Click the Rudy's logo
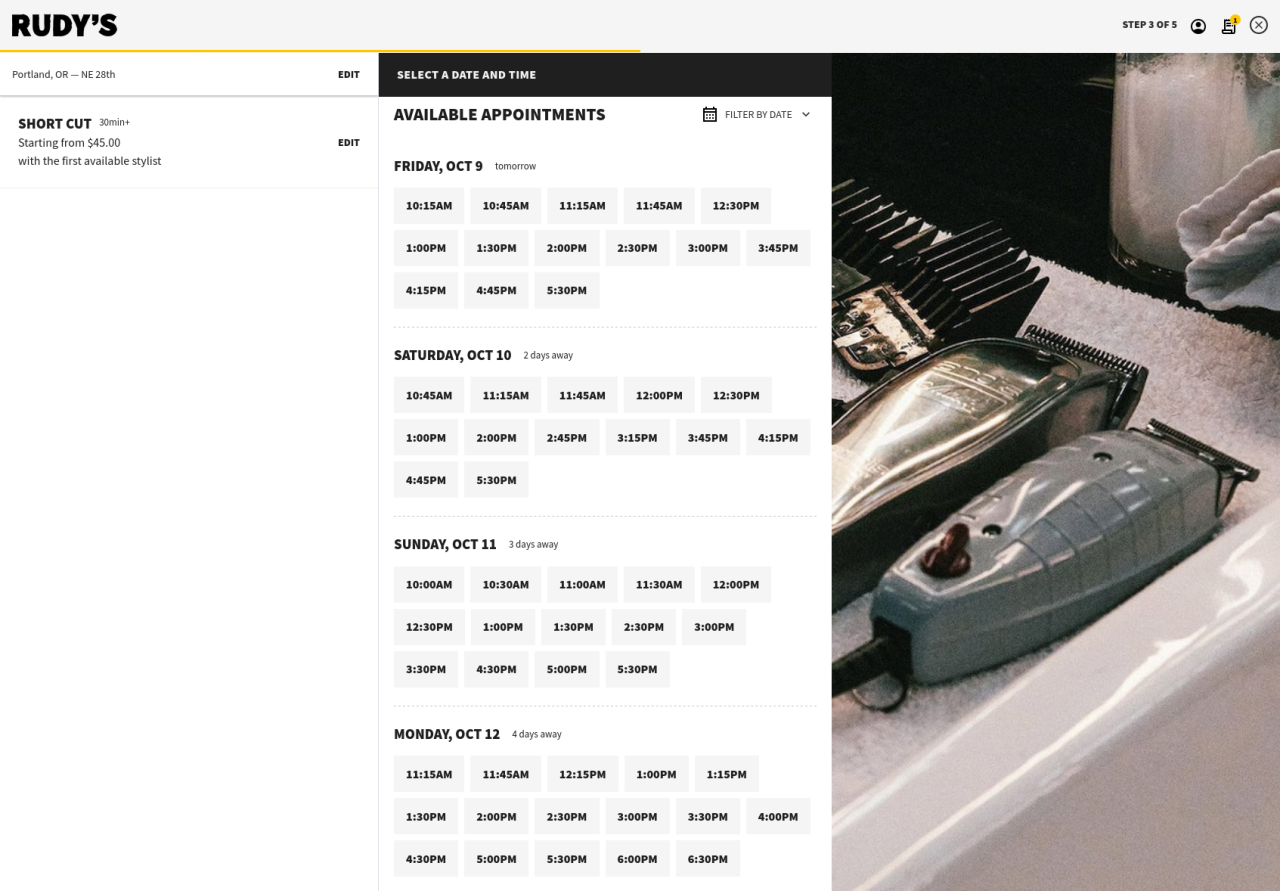Image resolution: width=1280 pixels, height=891 pixels. tap(65, 25)
